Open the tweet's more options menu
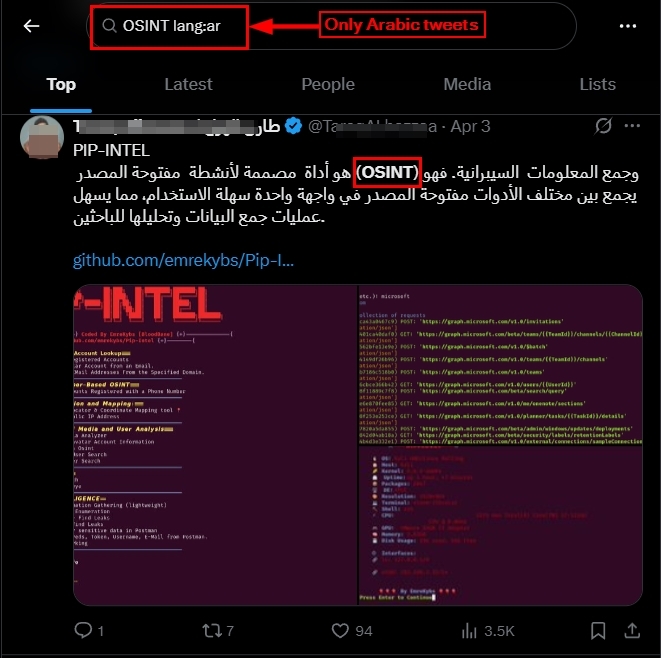Image resolution: width=661 pixels, height=658 pixels. (632, 126)
